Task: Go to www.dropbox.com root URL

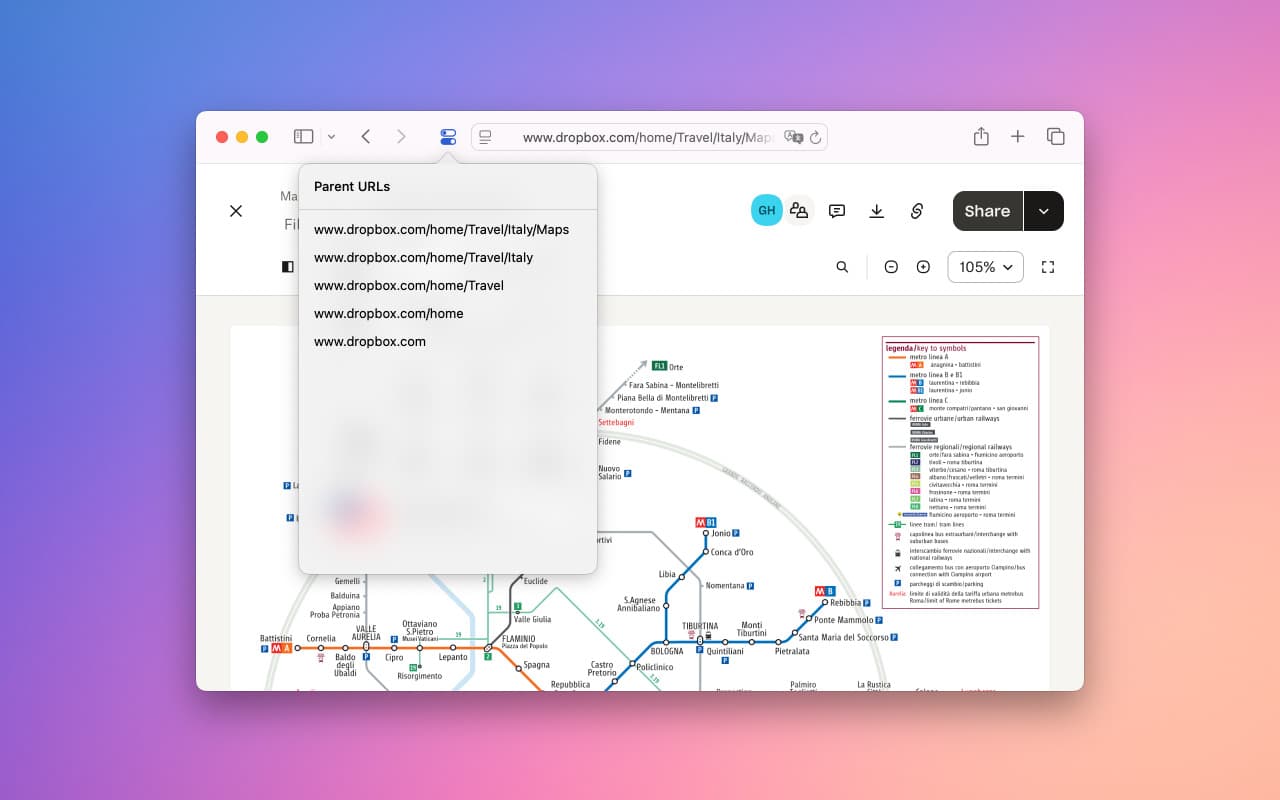Action: point(370,341)
